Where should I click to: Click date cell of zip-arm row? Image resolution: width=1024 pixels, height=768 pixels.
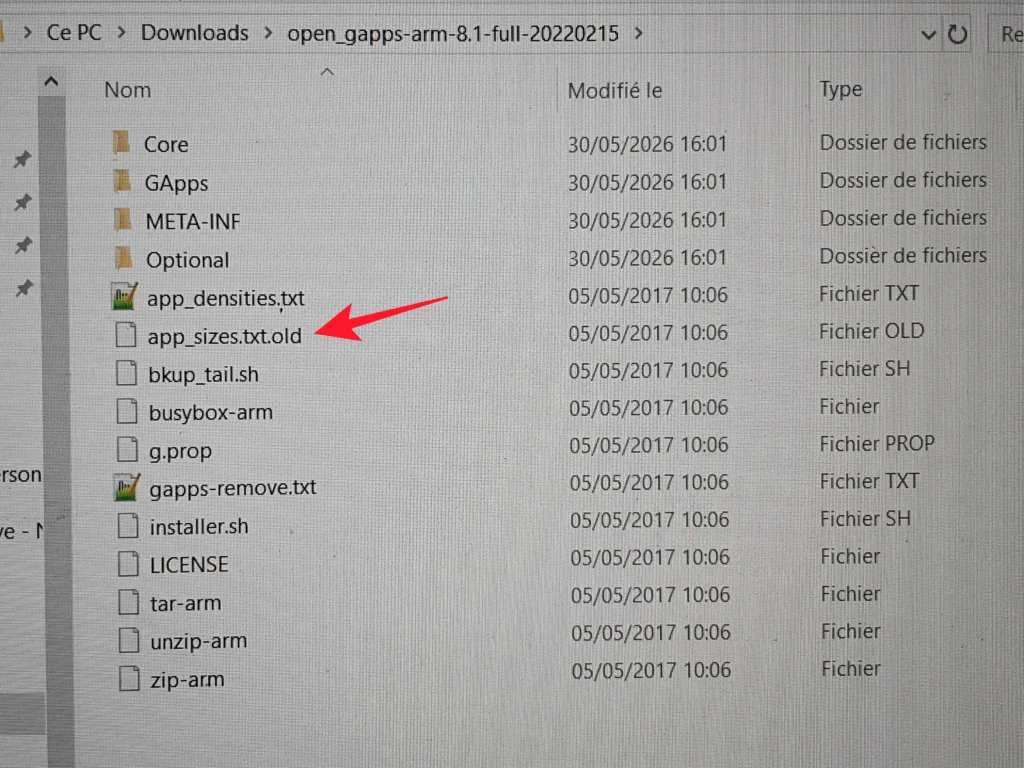point(650,670)
